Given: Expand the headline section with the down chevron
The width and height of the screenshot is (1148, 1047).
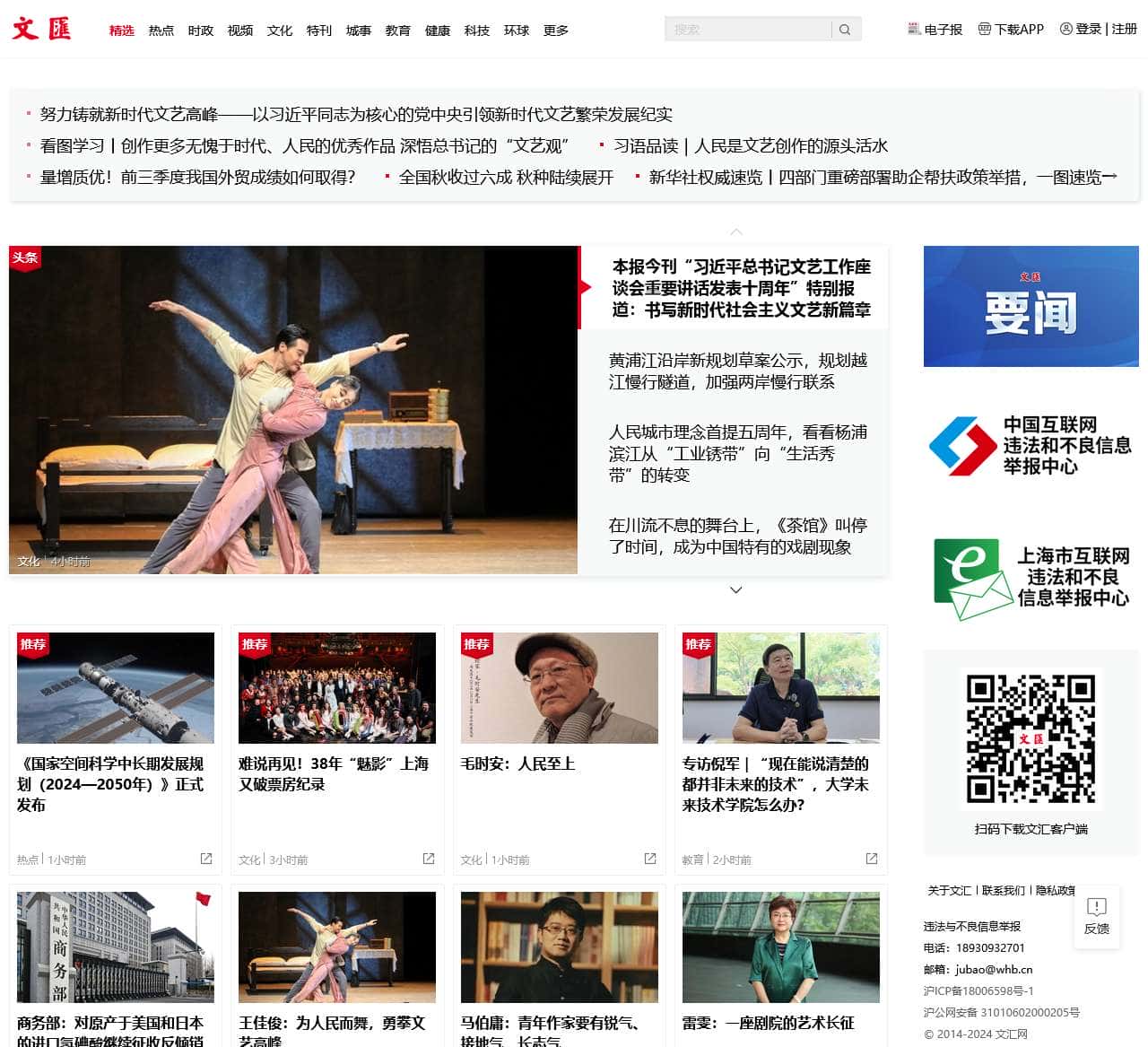Looking at the screenshot, I should click(735, 589).
